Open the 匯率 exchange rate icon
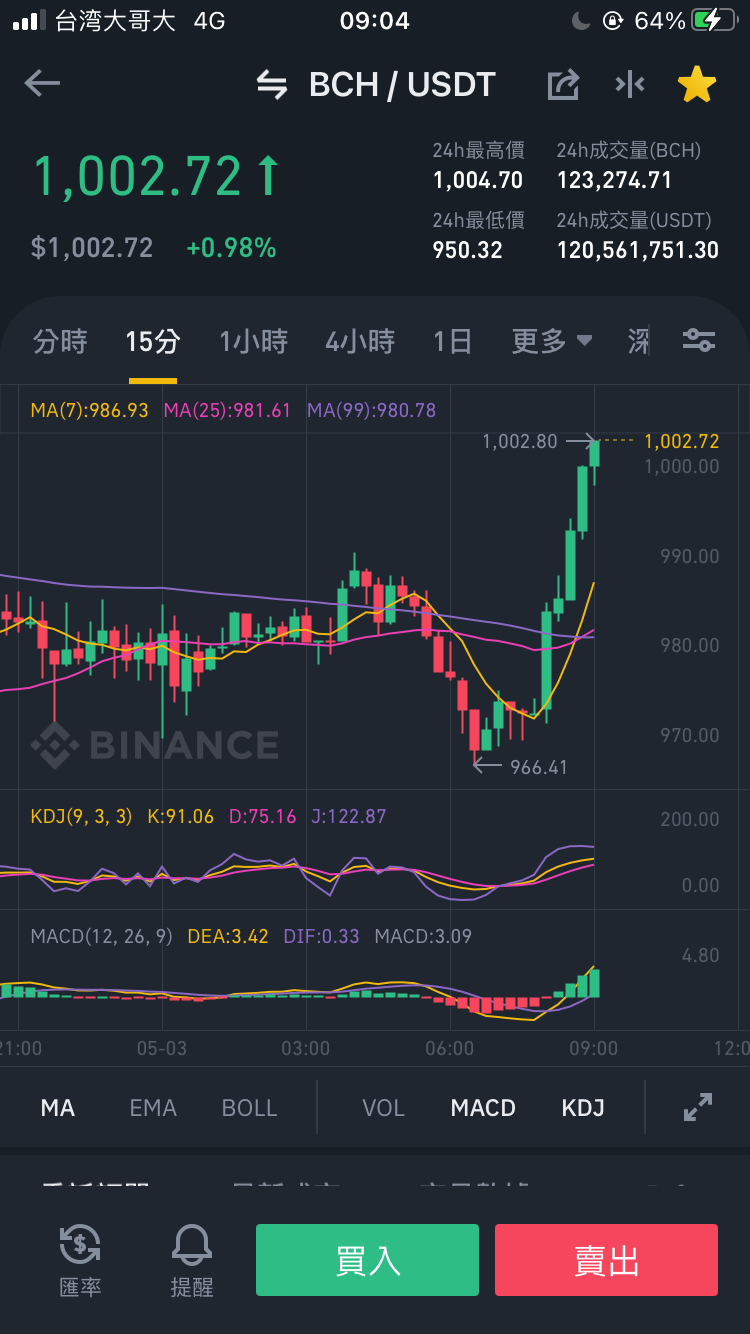The height and width of the screenshot is (1334, 750). coord(80,1261)
